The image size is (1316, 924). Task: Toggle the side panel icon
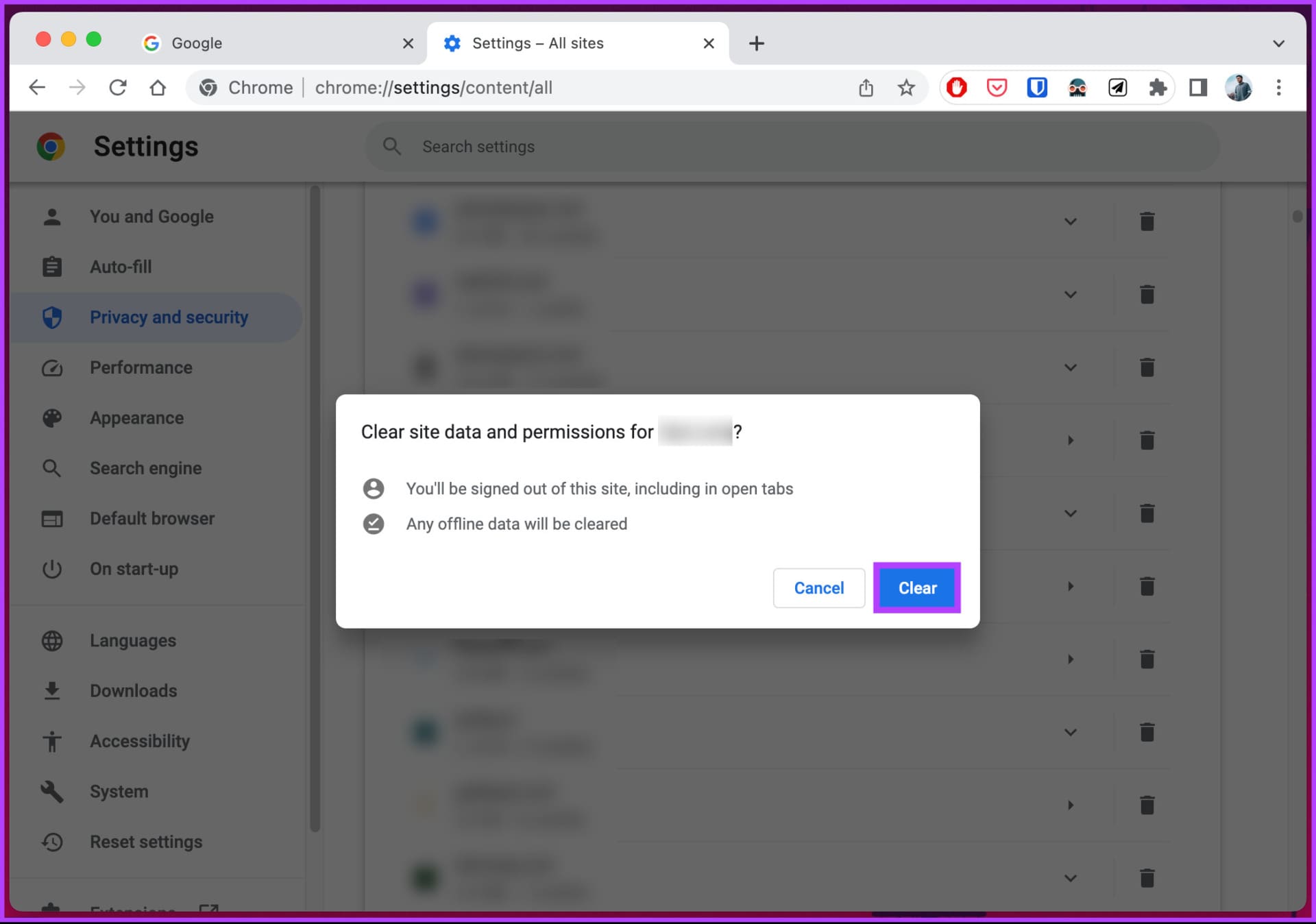point(1198,88)
